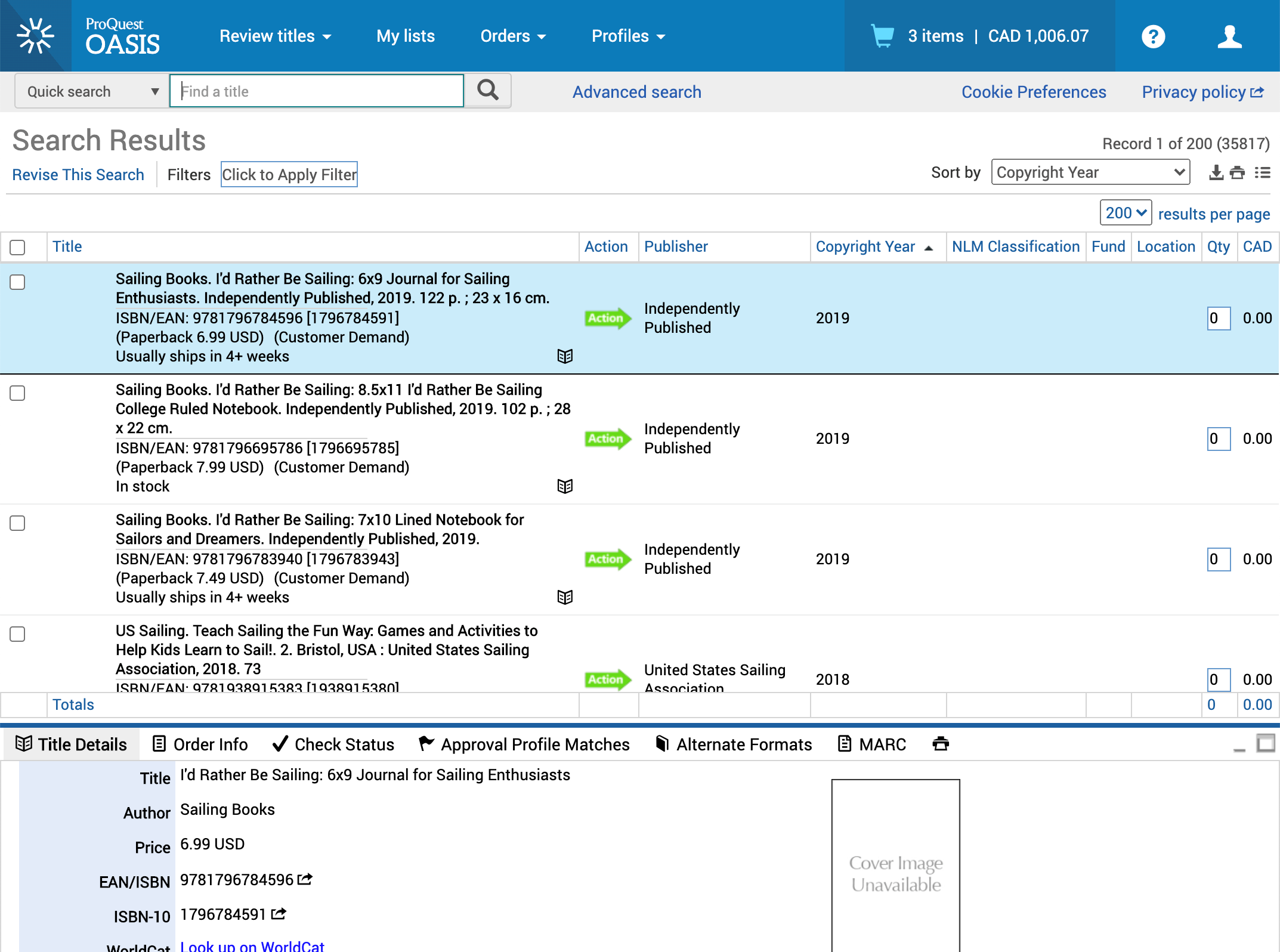Click the Click to Apply Filter button
The height and width of the screenshot is (952, 1280).
click(x=289, y=174)
